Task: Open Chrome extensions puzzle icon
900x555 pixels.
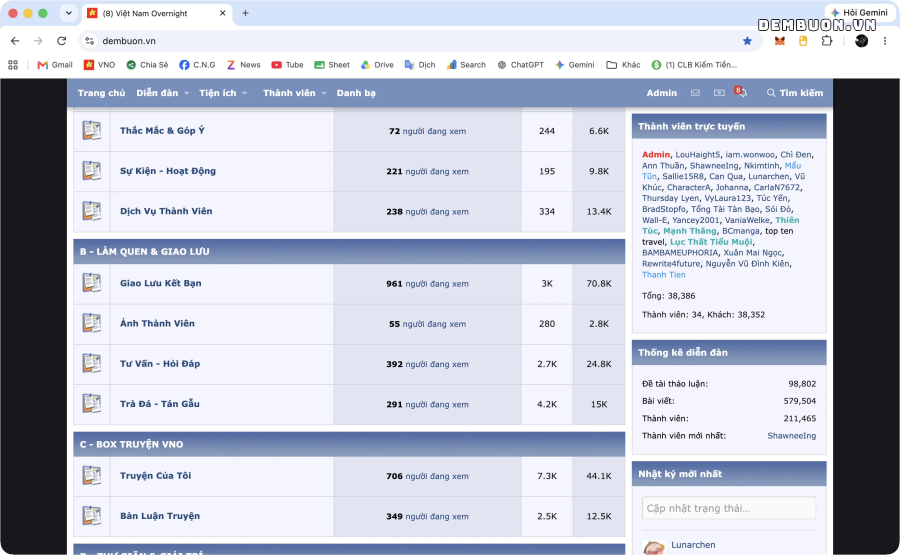Action: (827, 41)
